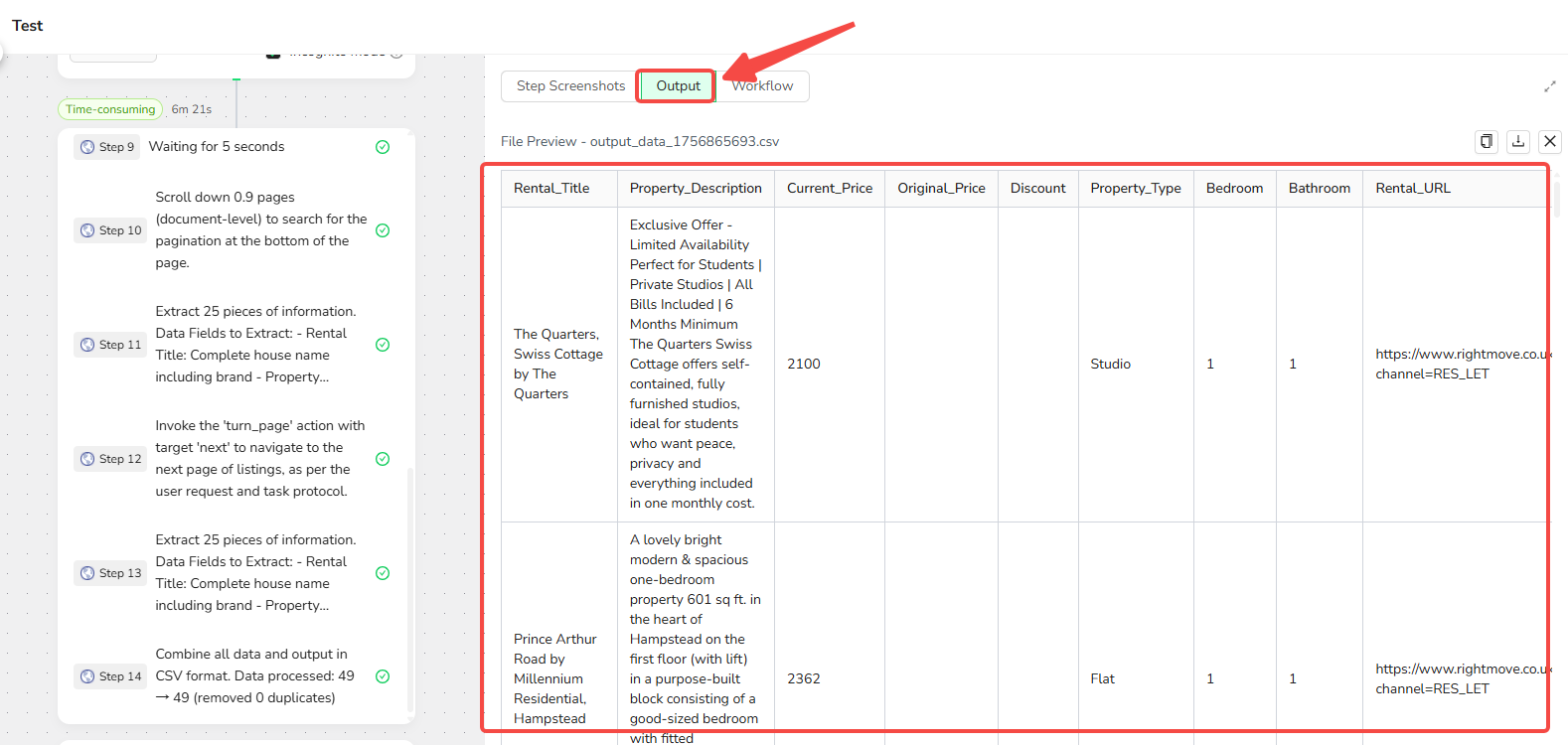
Task: Click the Step 14 green check icon
Action: pyautogui.click(x=383, y=676)
